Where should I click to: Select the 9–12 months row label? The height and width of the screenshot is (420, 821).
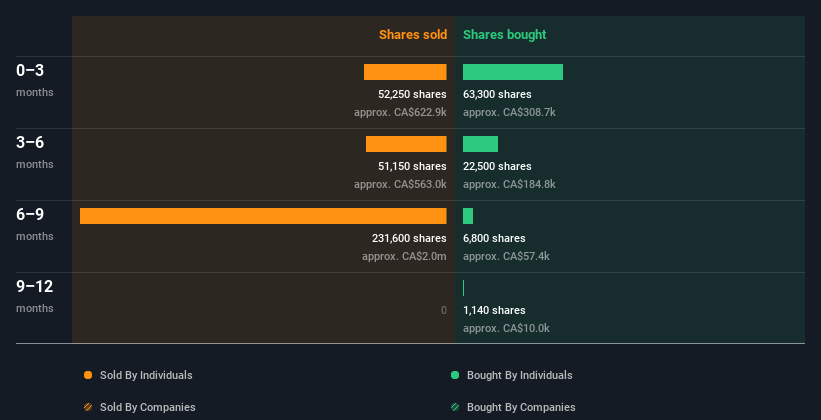click(x=35, y=296)
